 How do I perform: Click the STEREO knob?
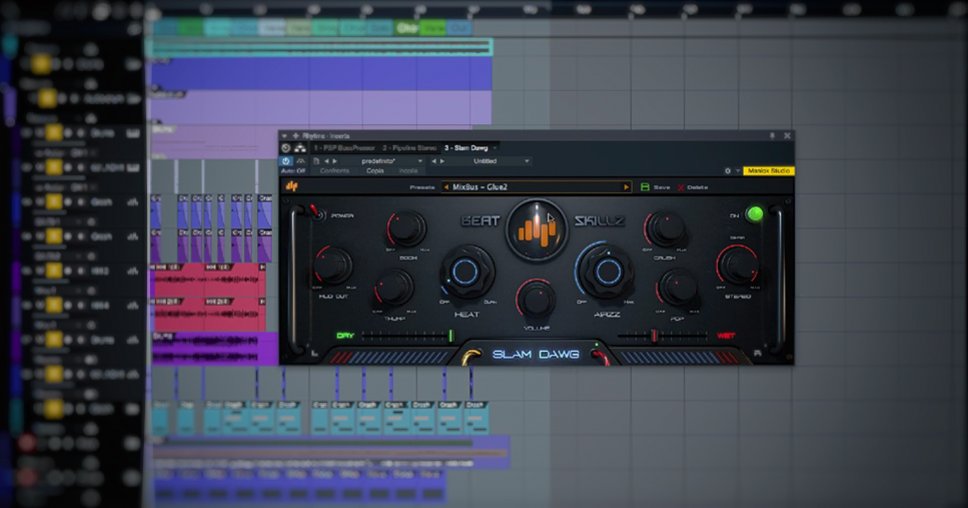737,265
